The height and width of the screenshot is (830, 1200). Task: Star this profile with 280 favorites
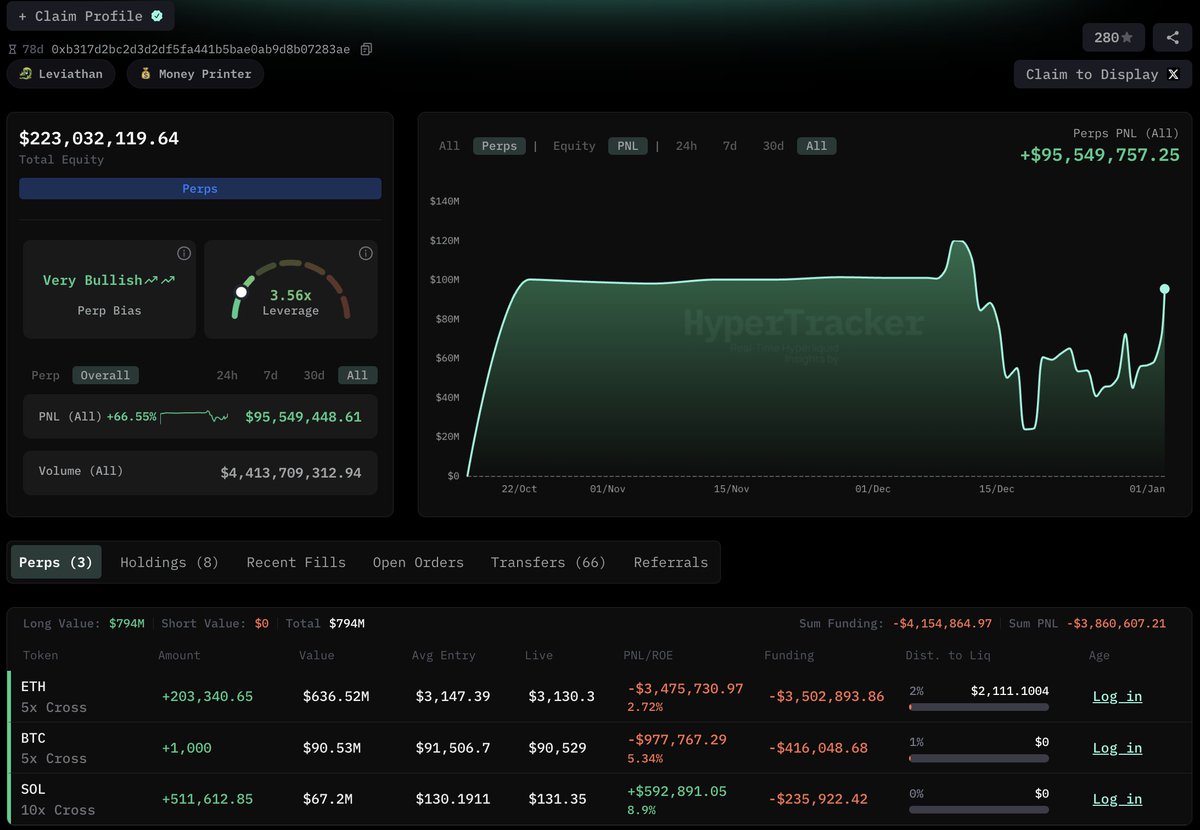(x=1113, y=37)
